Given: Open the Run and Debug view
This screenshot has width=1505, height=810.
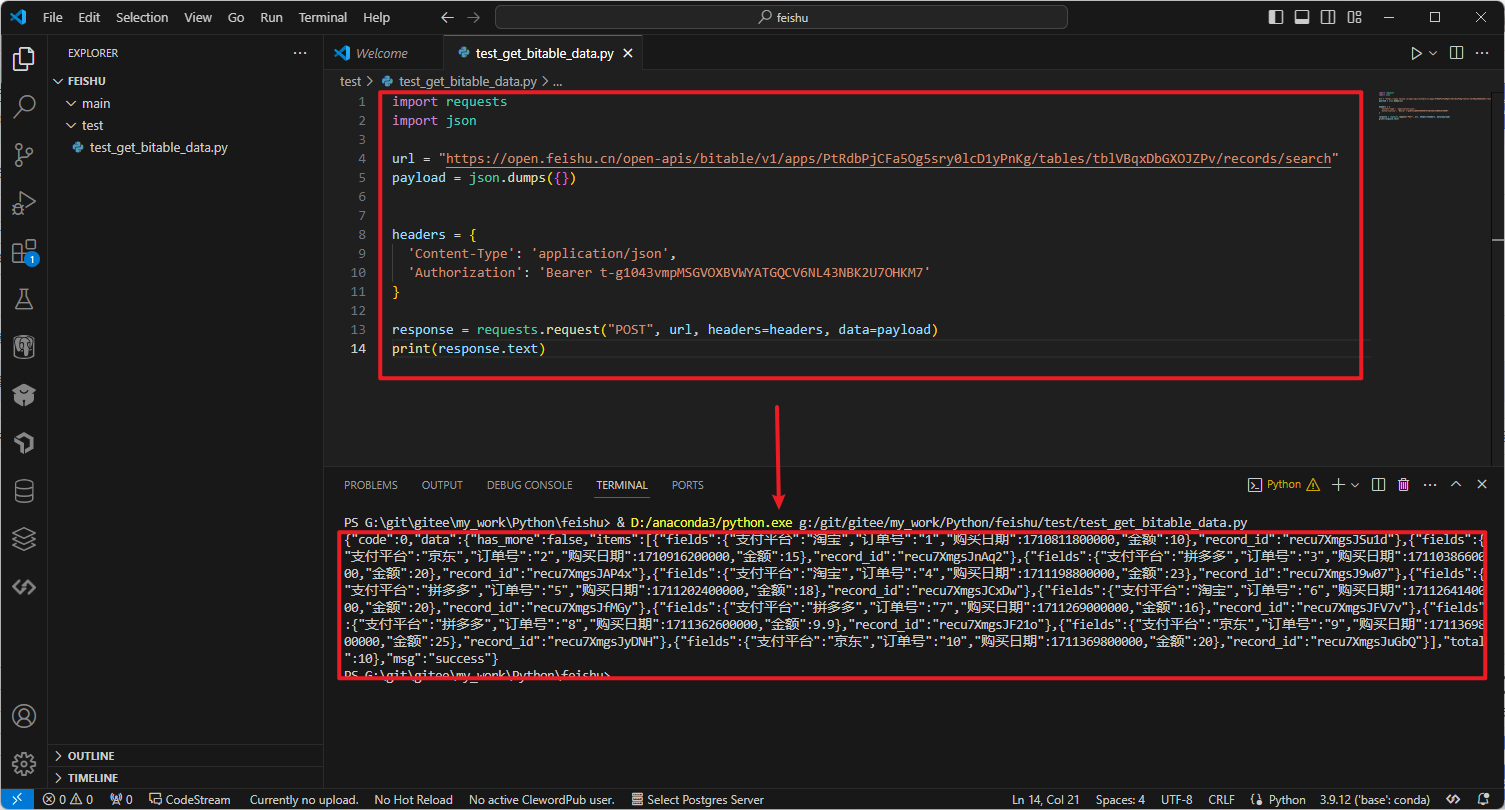Looking at the screenshot, I should (x=24, y=203).
